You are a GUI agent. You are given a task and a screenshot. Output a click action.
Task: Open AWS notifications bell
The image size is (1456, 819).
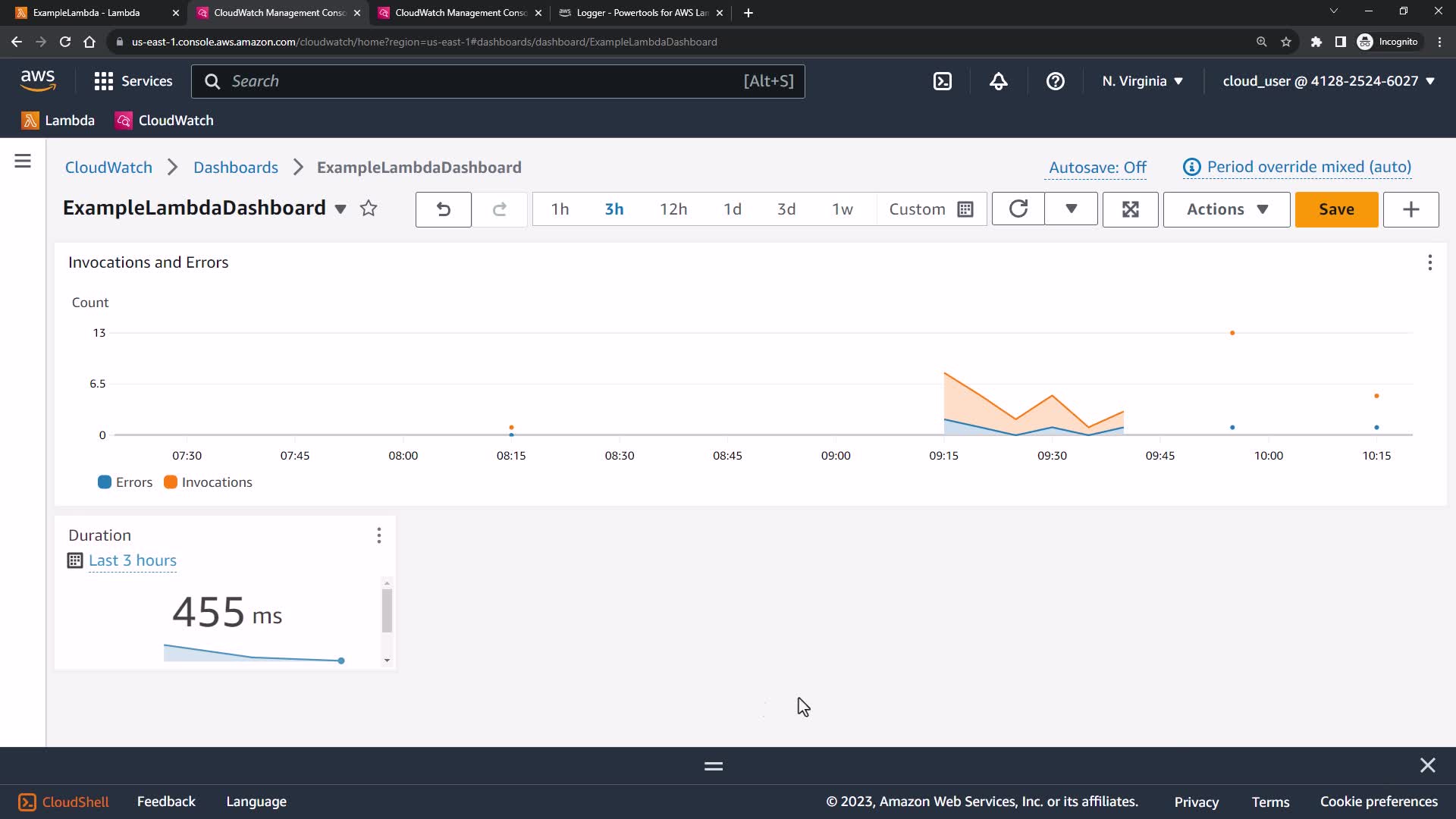999,81
